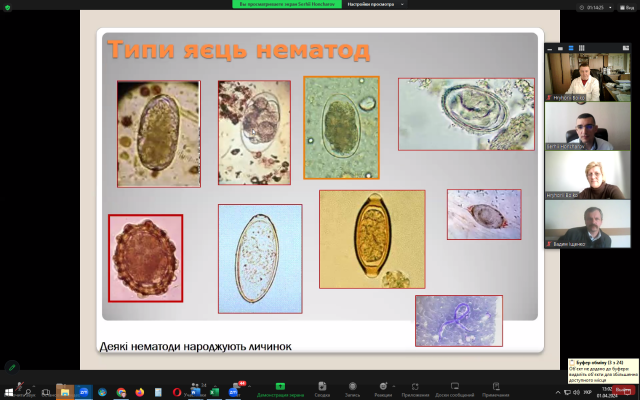The image size is (640, 400).
Task: Open the Windows Start menu
Action: (8, 393)
